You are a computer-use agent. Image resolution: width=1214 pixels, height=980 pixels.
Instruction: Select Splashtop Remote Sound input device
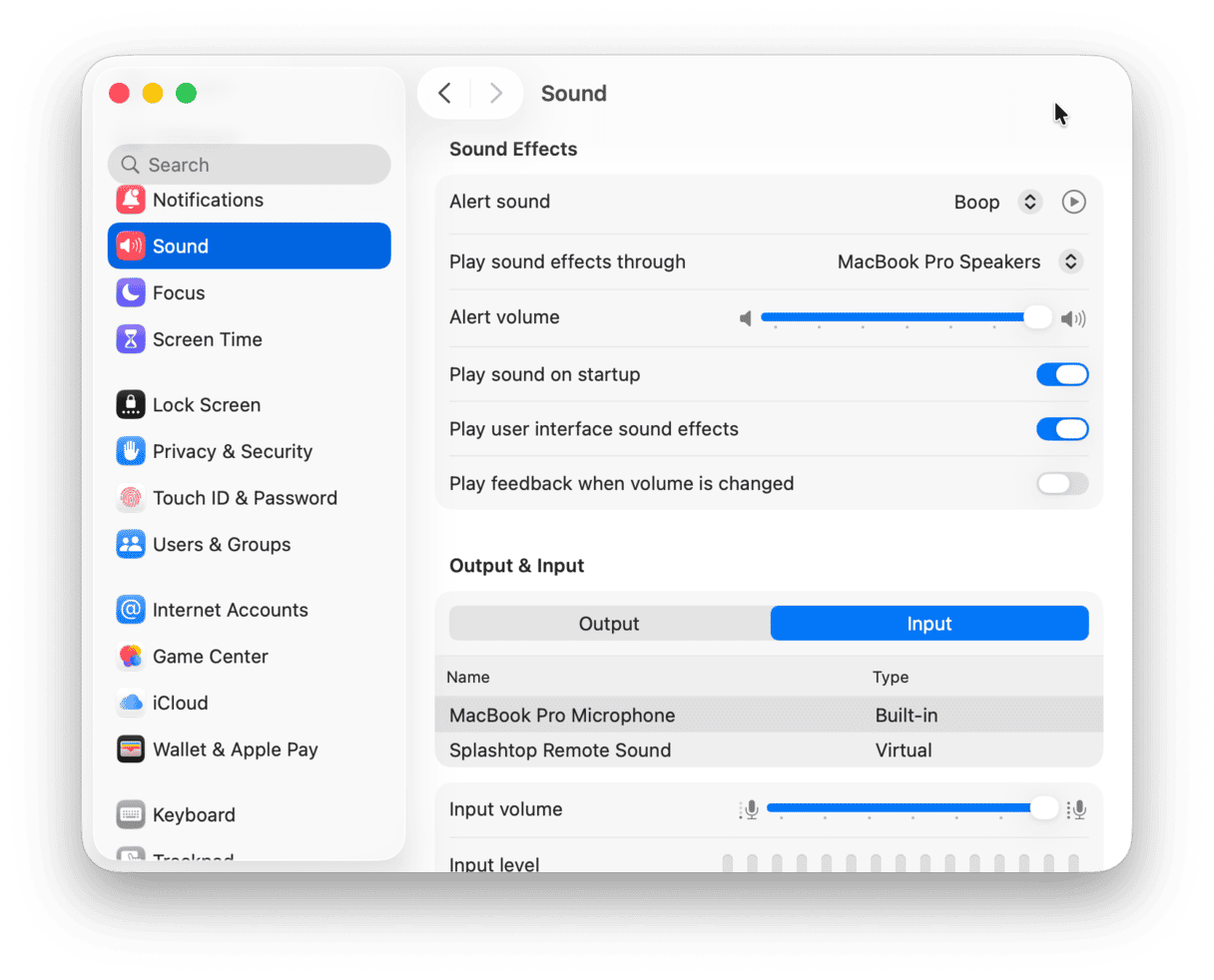coord(562,749)
